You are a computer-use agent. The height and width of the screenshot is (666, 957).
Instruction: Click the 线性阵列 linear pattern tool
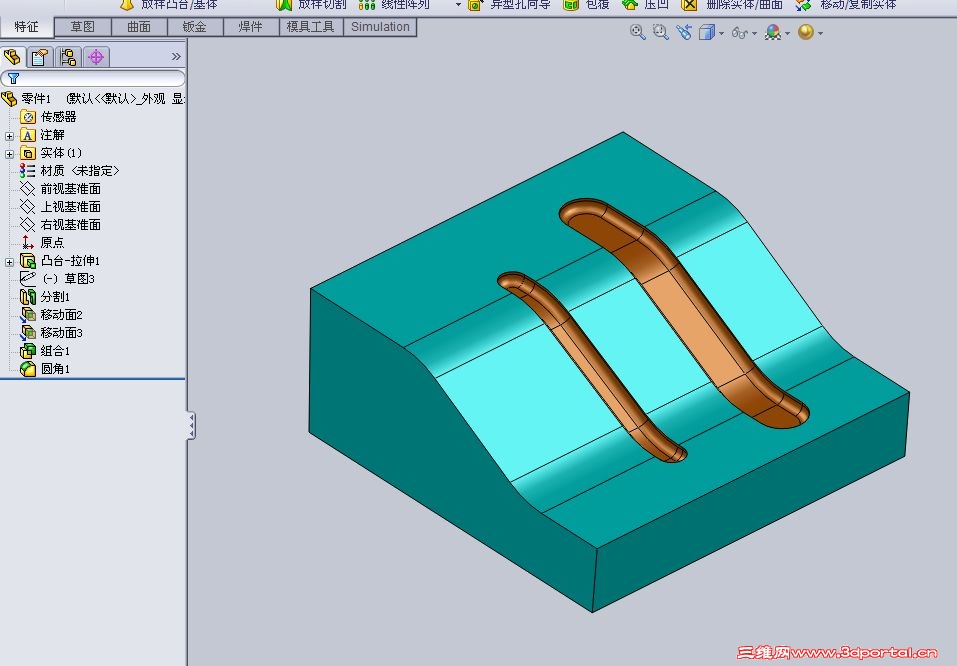394,5
